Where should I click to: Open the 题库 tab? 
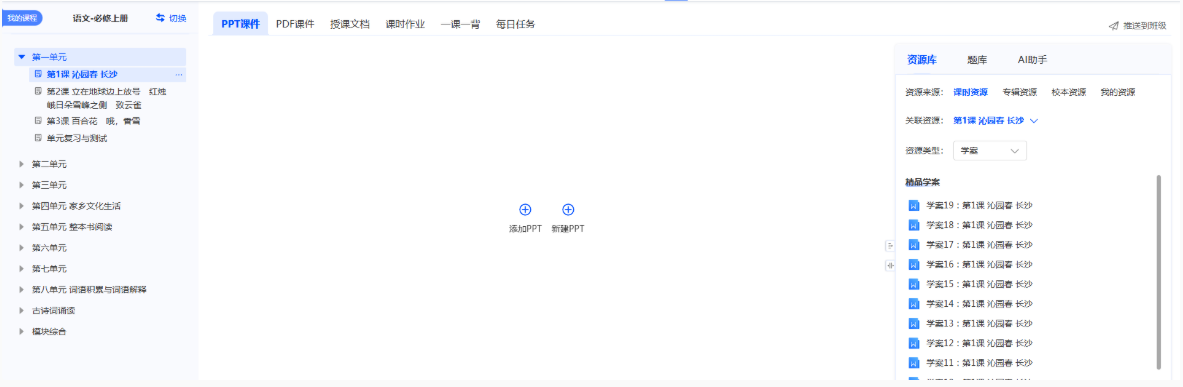(977, 60)
